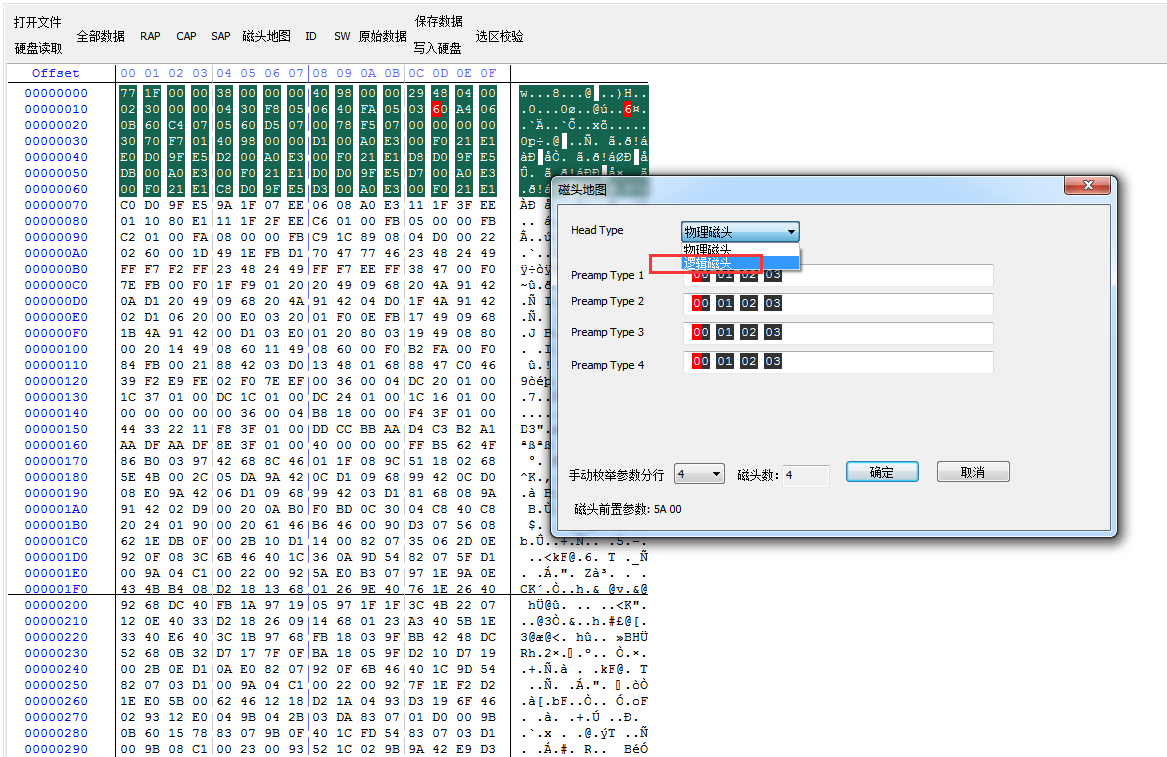
Task: Select offset row 00000290
Action: [x=56, y=749]
